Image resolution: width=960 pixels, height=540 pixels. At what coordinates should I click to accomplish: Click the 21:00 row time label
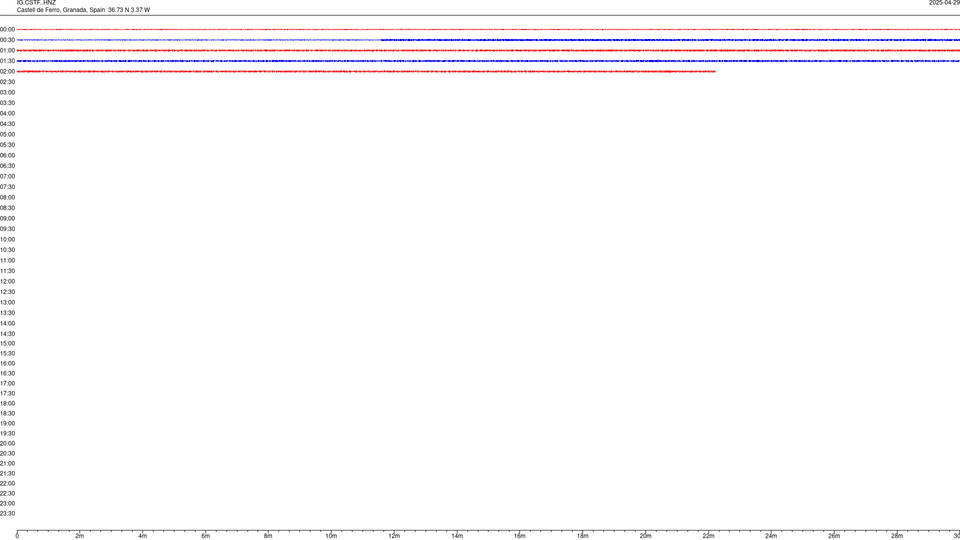tap(7, 463)
